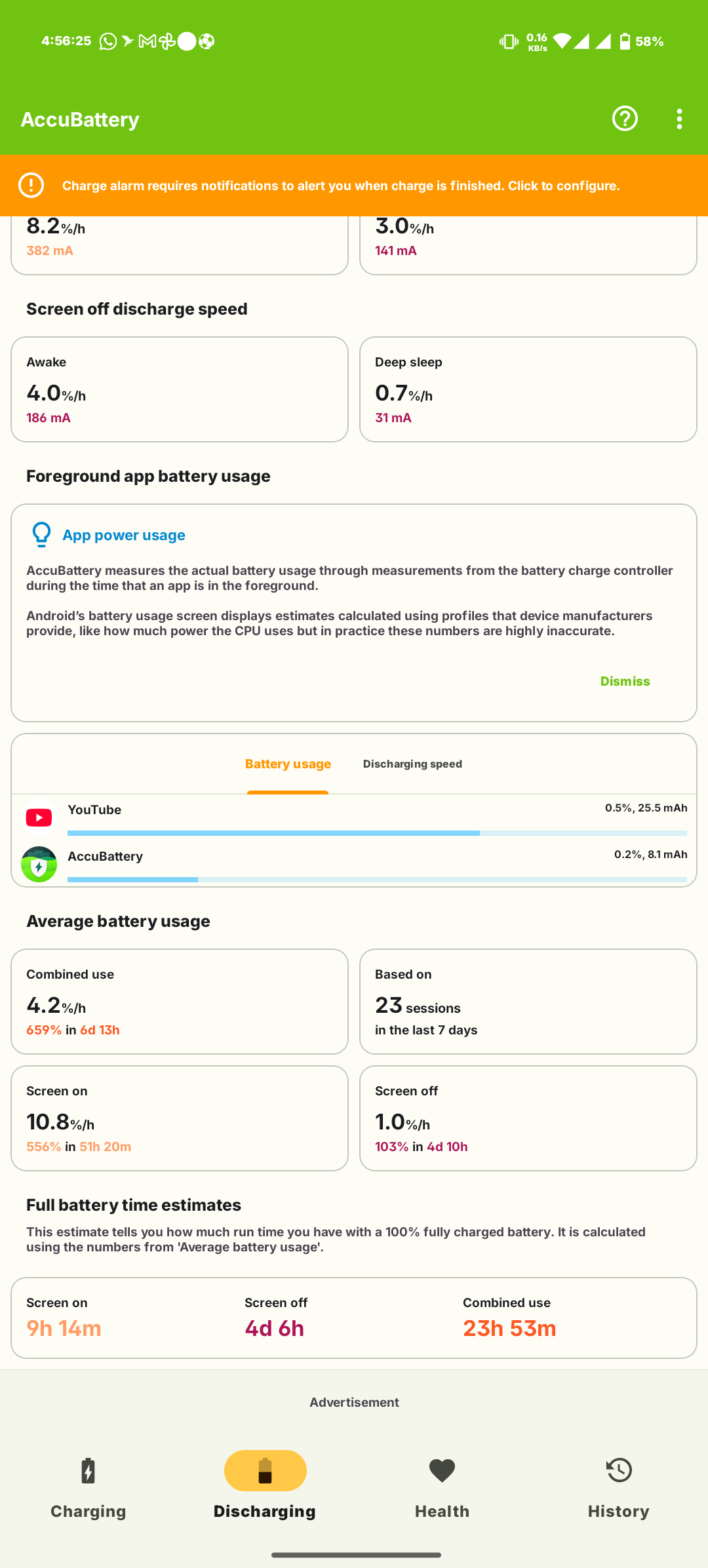Tap the Deep sleep discharge card
The width and height of the screenshot is (708, 1568).
[x=528, y=389]
